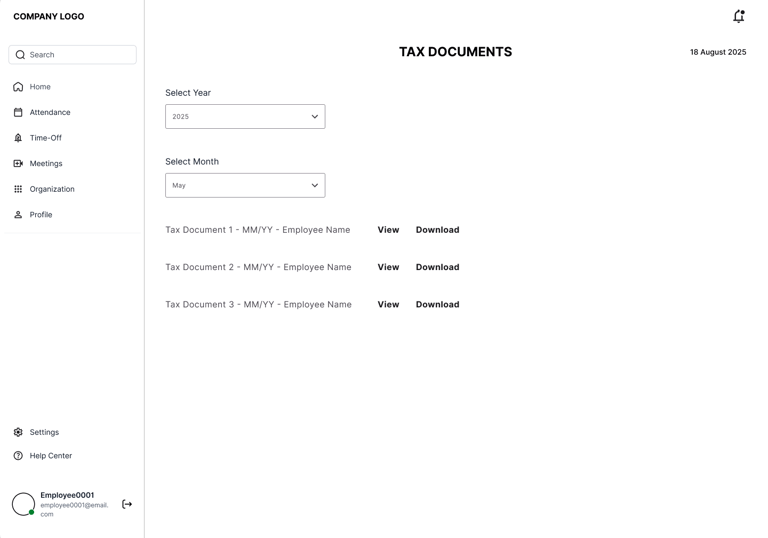Click the logout arrow icon
This screenshot has width=768, height=538.
coord(127,504)
